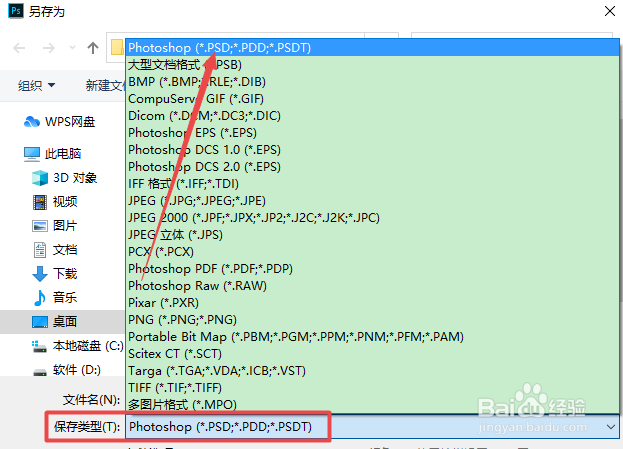Screen dimensions: 623x449
Task: Choose Photoshop DCS 1.0 (*.EPS)
Action: [x=372, y=150]
